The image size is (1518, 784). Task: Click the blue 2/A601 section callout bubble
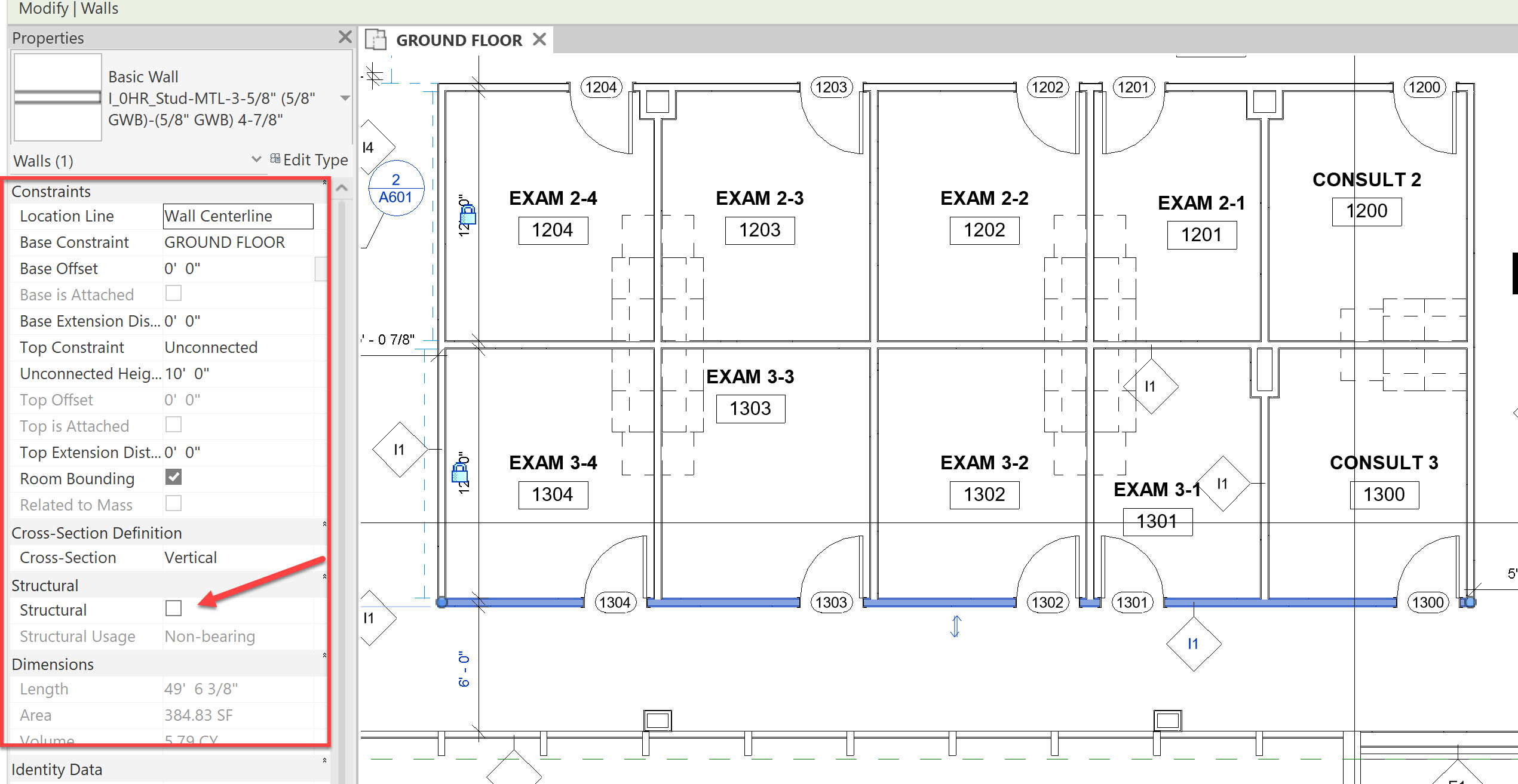[396, 188]
